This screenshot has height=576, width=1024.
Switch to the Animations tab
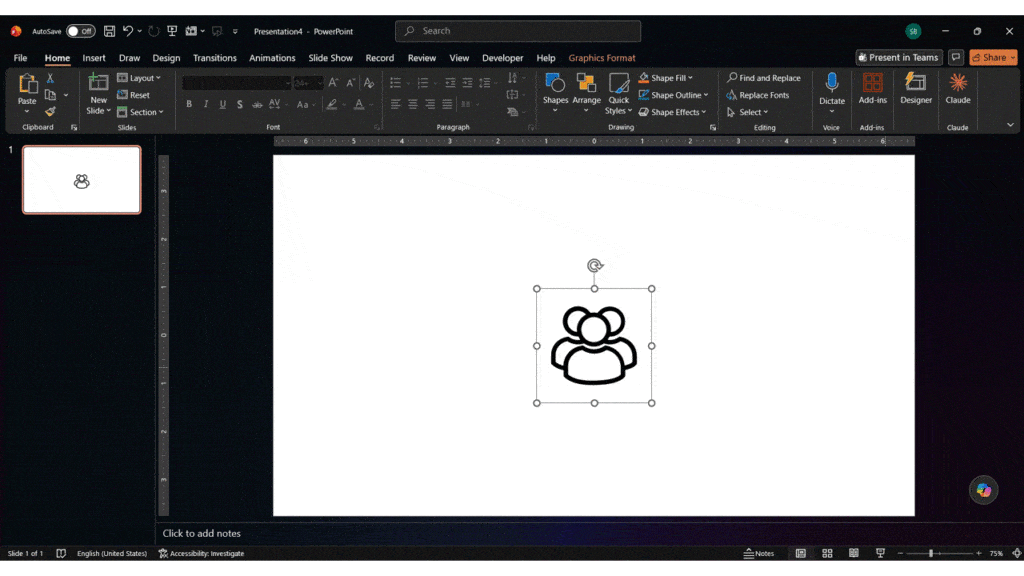point(272,58)
